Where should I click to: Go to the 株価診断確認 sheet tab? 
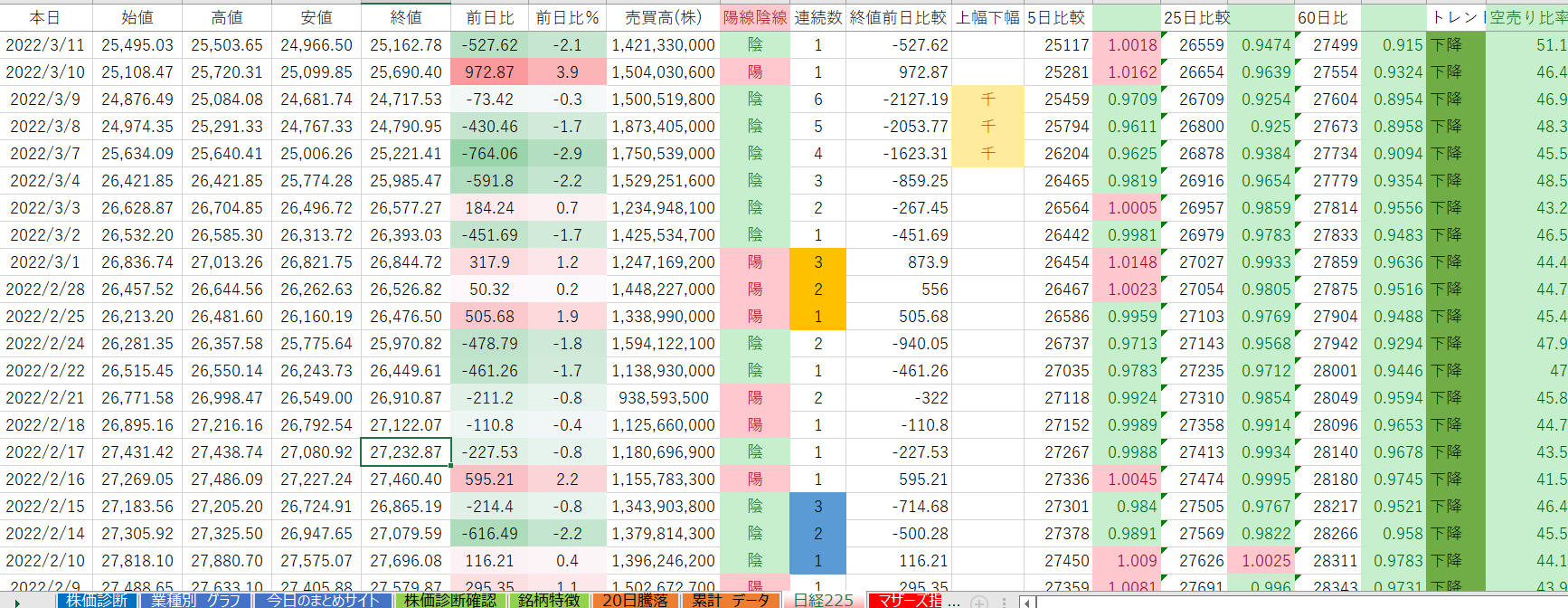coord(449,600)
